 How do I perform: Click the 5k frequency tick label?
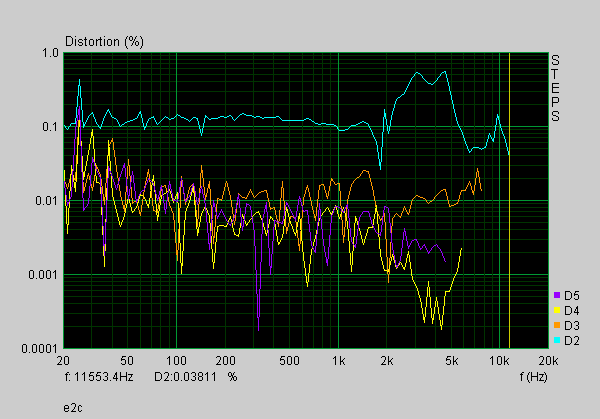click(452, 360)
